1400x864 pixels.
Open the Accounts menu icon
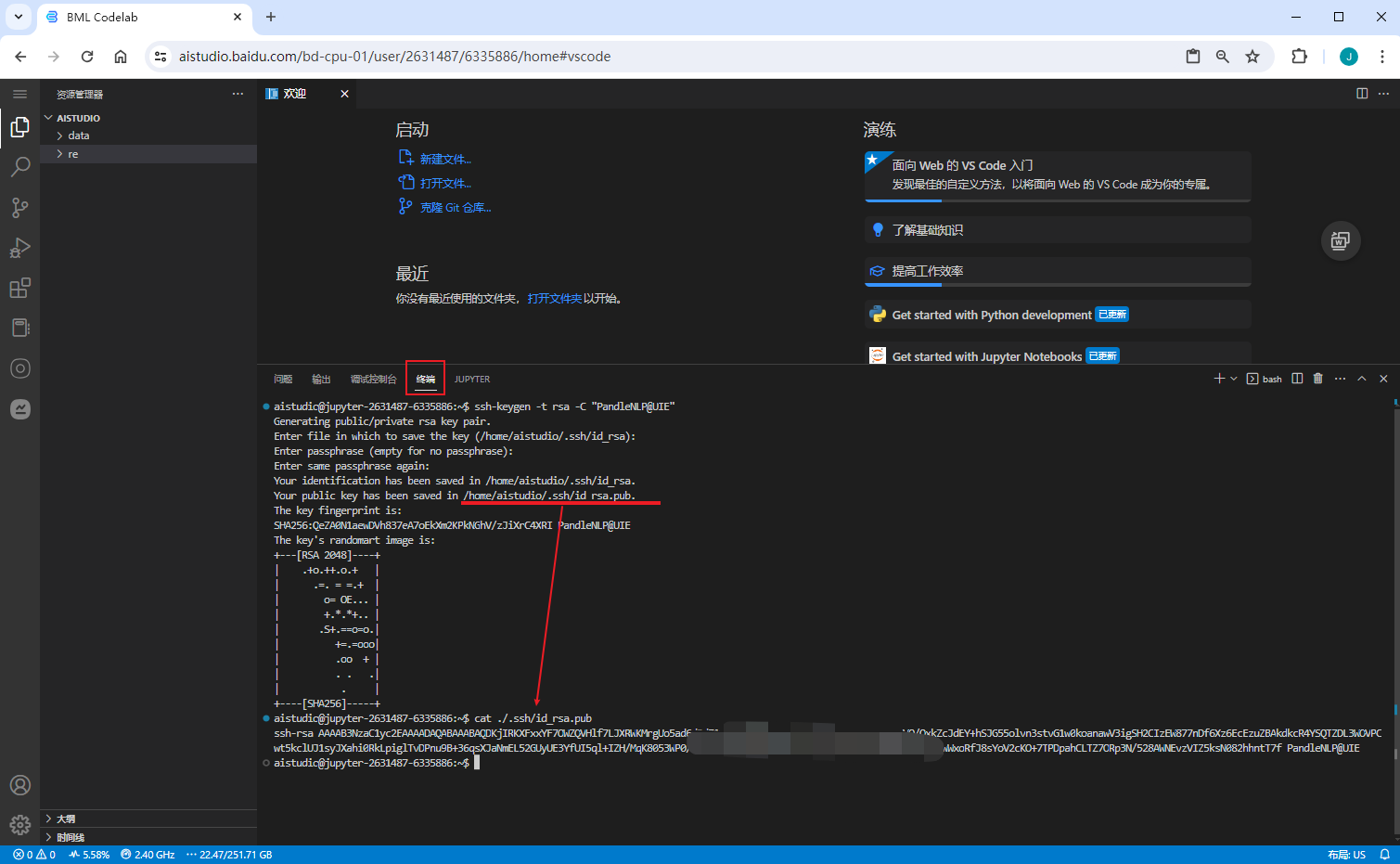(x=19, y=785)
